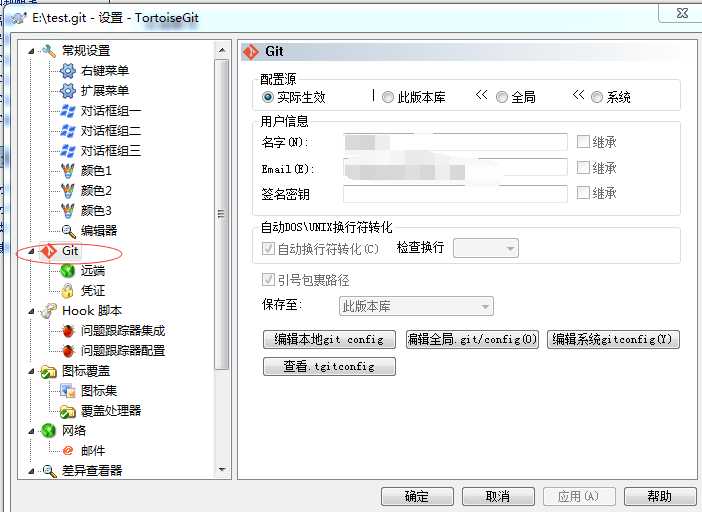Click the @ icon beside 邮件
This screenshot has height=512, width=702.
[68, 451]
